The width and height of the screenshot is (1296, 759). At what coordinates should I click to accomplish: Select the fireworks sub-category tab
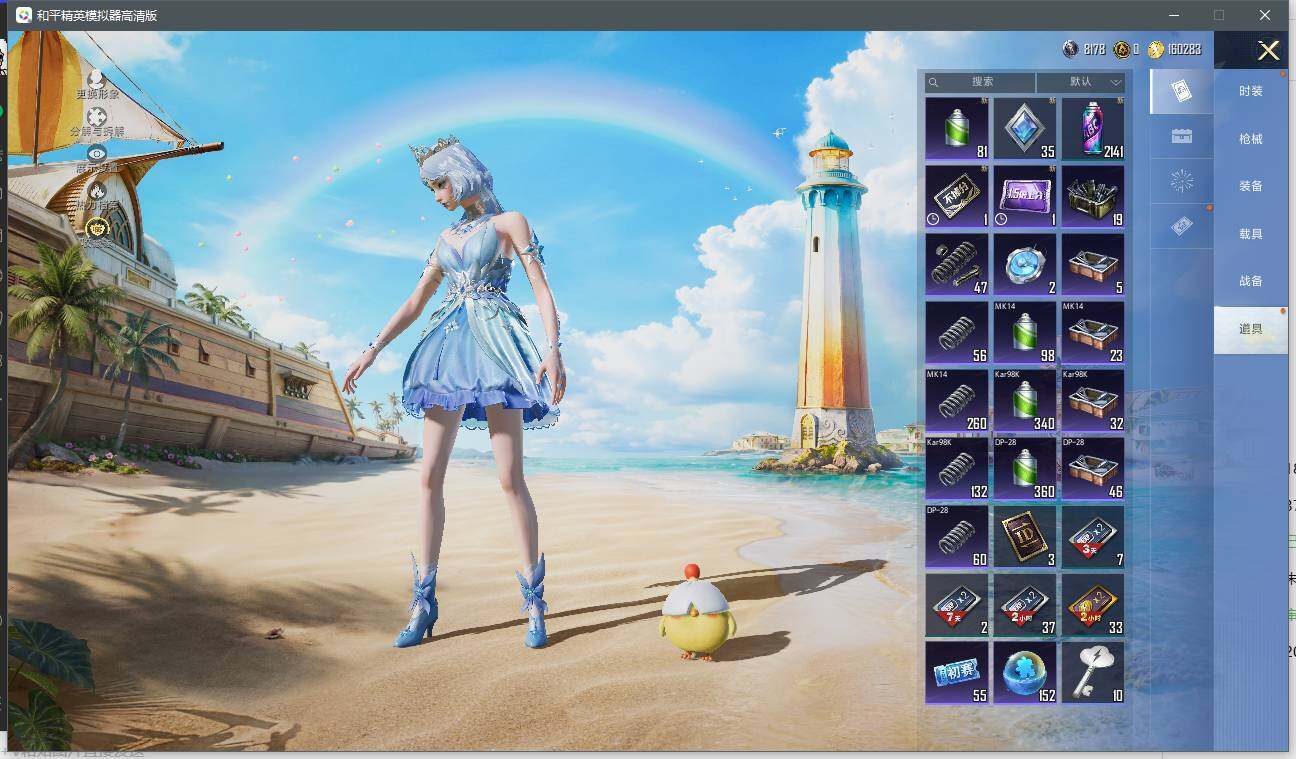1181,181
